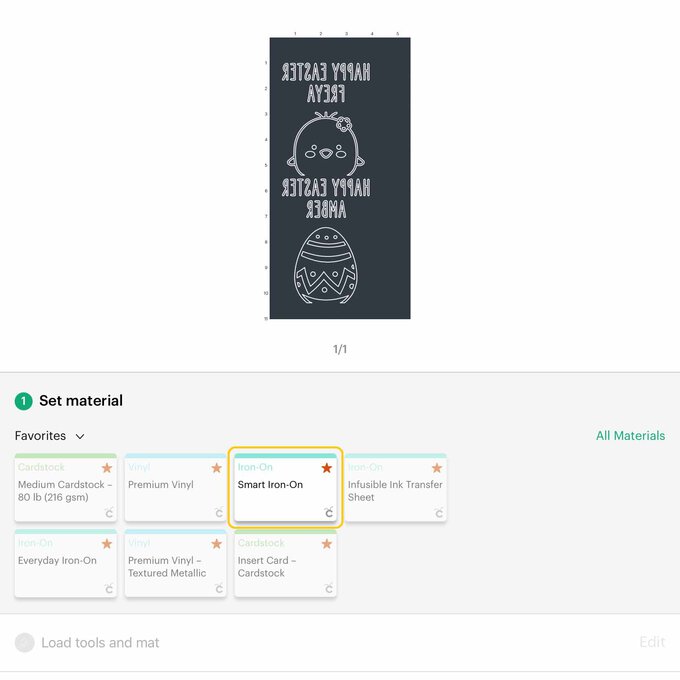Click the Premium Vinyl Textured Metallic star
This screenshot has width=680, height=680.
point(217,544)
